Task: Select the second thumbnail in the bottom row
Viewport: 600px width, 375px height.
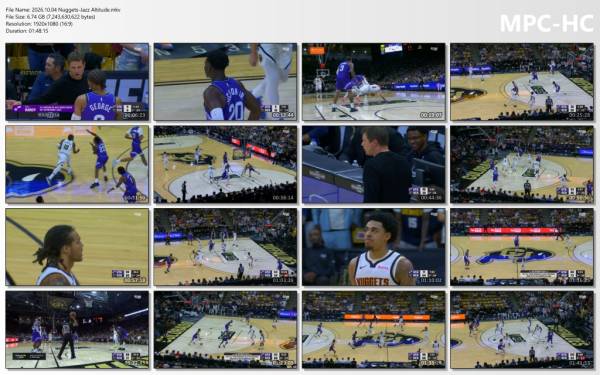Action: coord(225,330)
